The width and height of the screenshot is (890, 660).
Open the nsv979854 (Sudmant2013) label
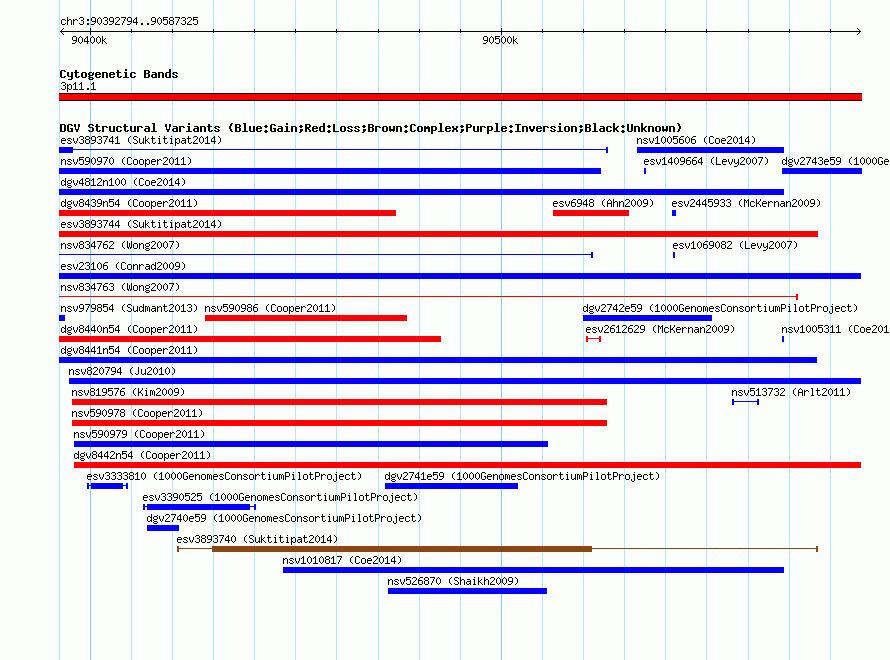coord(129,308)
